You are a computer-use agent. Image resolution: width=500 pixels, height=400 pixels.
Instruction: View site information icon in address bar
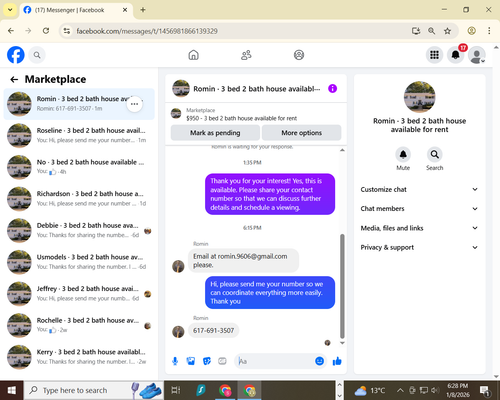tap(67, 31)
